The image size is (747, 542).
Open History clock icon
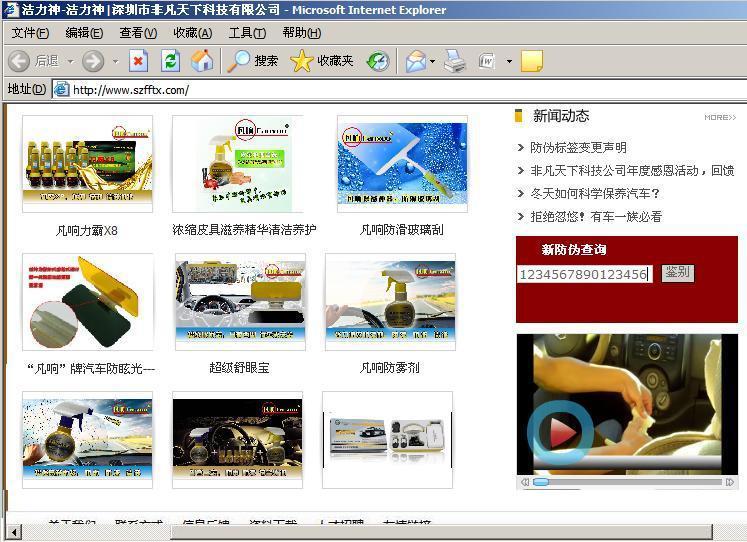point(378,61)
